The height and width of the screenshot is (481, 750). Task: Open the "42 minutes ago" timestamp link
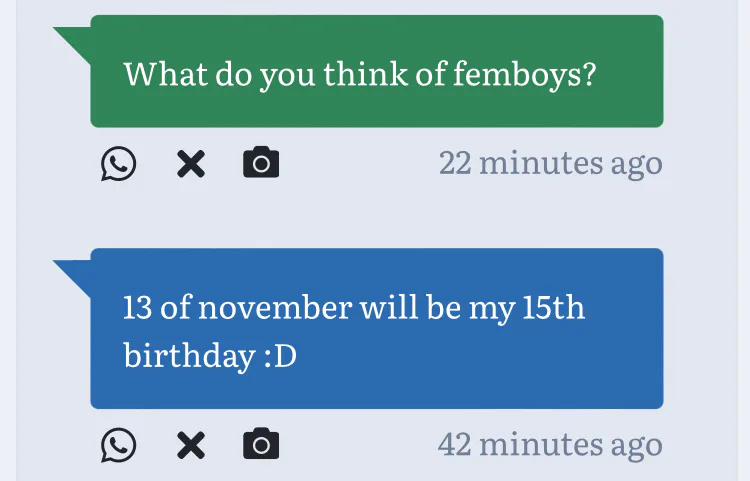click(x=550, y=444)
